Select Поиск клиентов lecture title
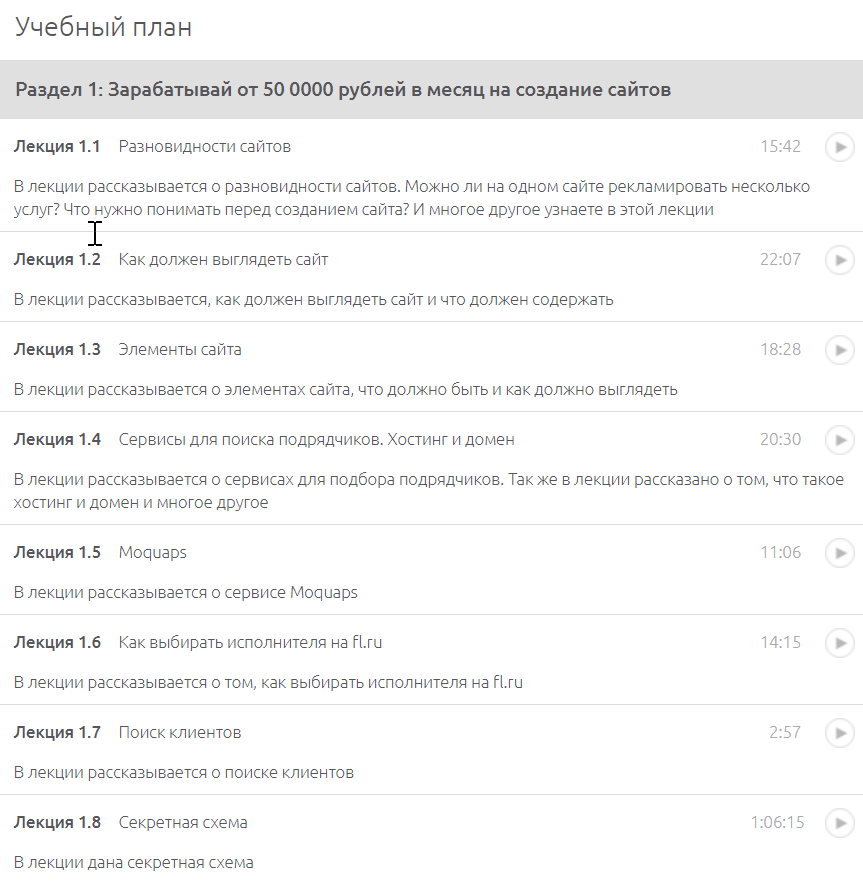The height and width of the screenshot is (881, 863). pos(180,733)
